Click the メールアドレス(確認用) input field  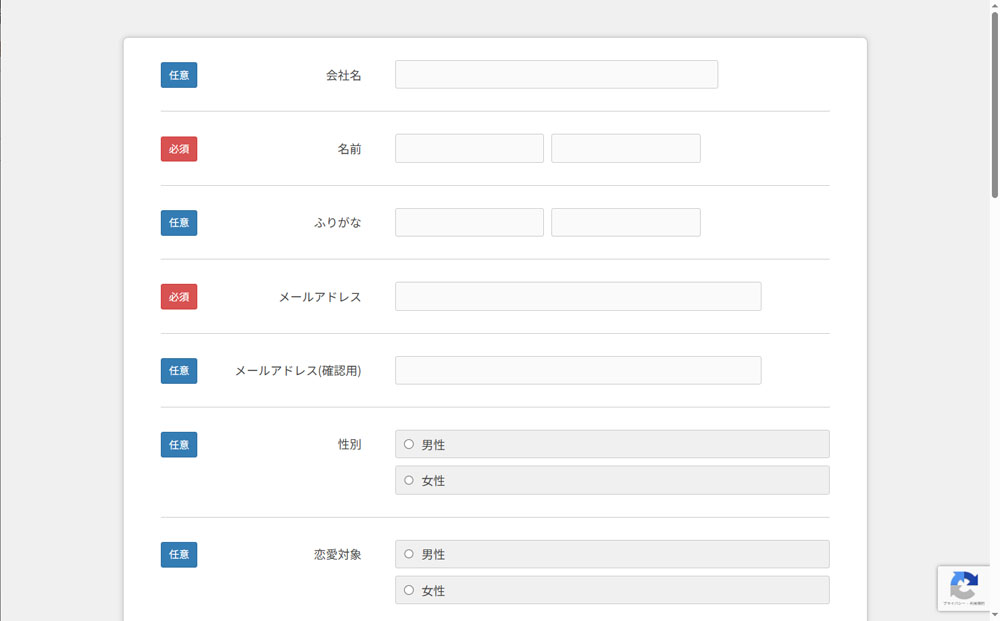point(578,371)
